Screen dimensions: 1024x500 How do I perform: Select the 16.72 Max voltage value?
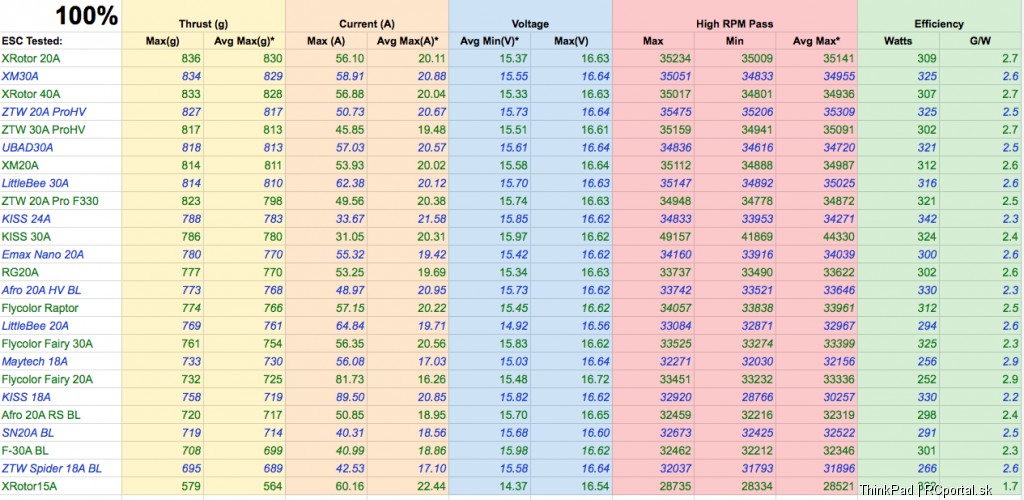[595, 379]
